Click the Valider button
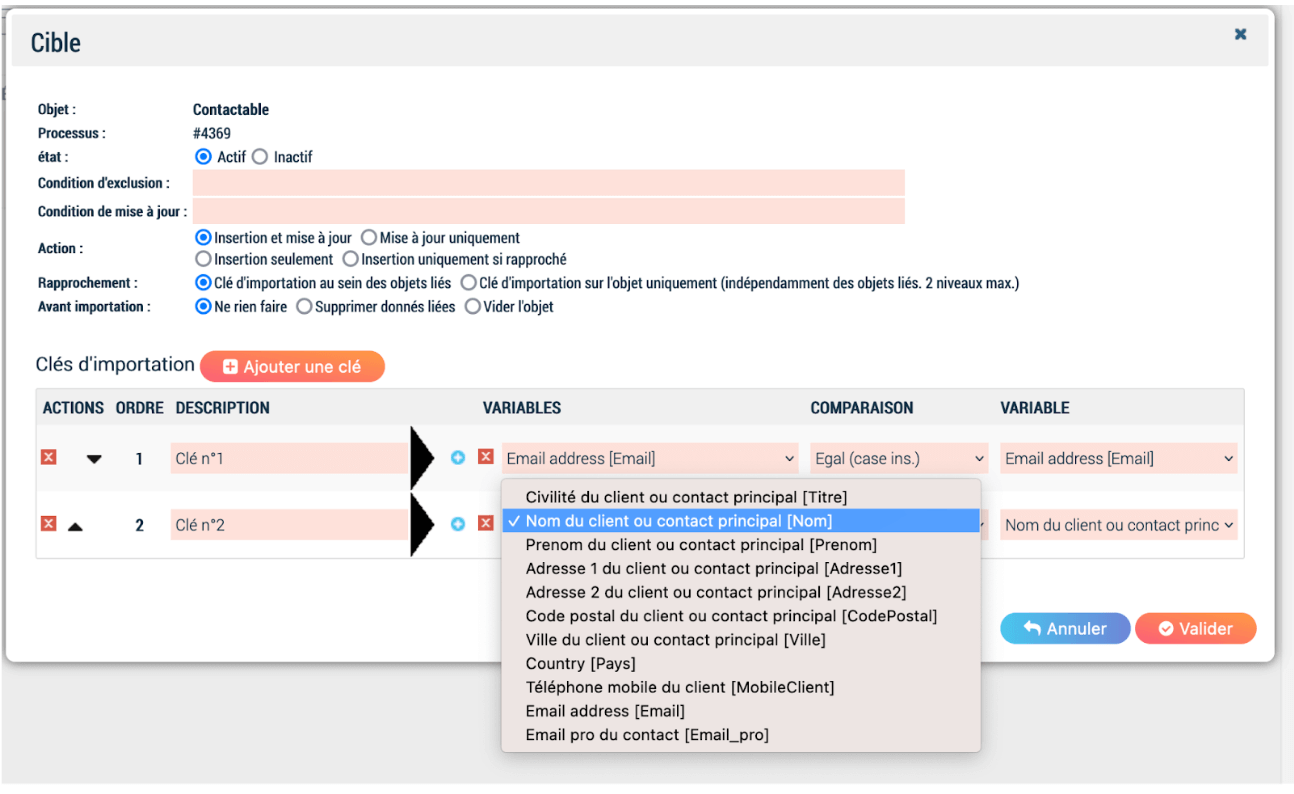Image resolution: width=1294 pixels, height=794 pixels. (x=1195, y=629)
